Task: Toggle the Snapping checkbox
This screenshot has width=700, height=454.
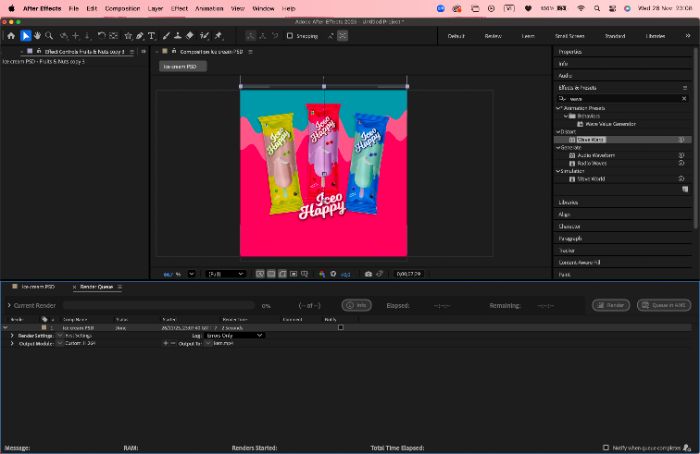Action: (290, 36)
